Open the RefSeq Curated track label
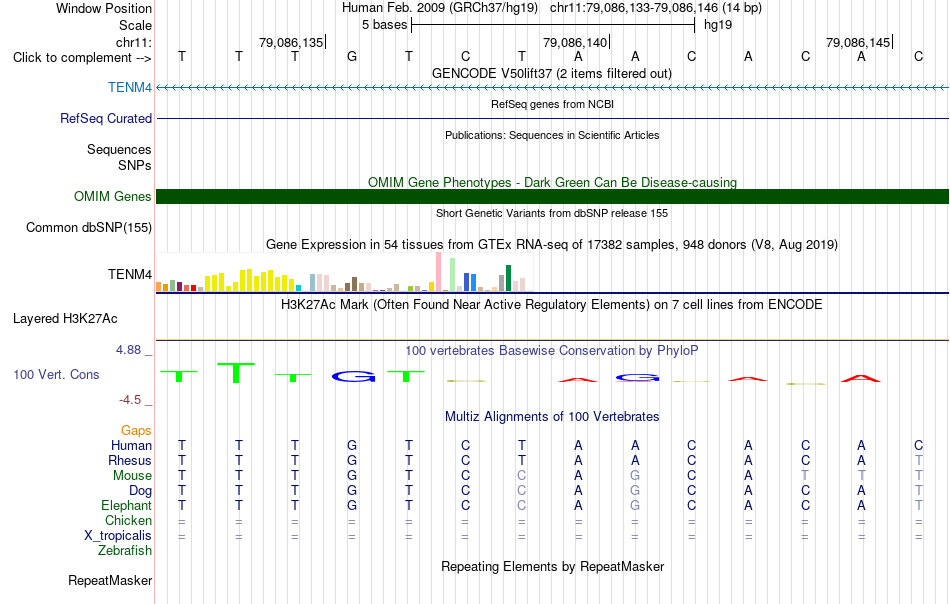This screenshot has height=604, width=950. coord(106,118)
